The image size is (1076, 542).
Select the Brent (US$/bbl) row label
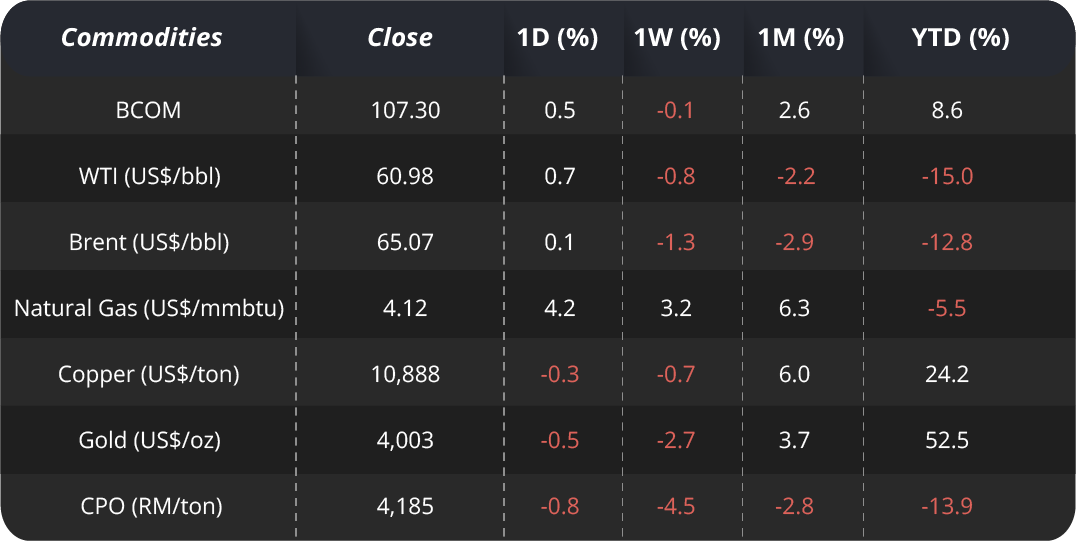(x=149, y=242)
